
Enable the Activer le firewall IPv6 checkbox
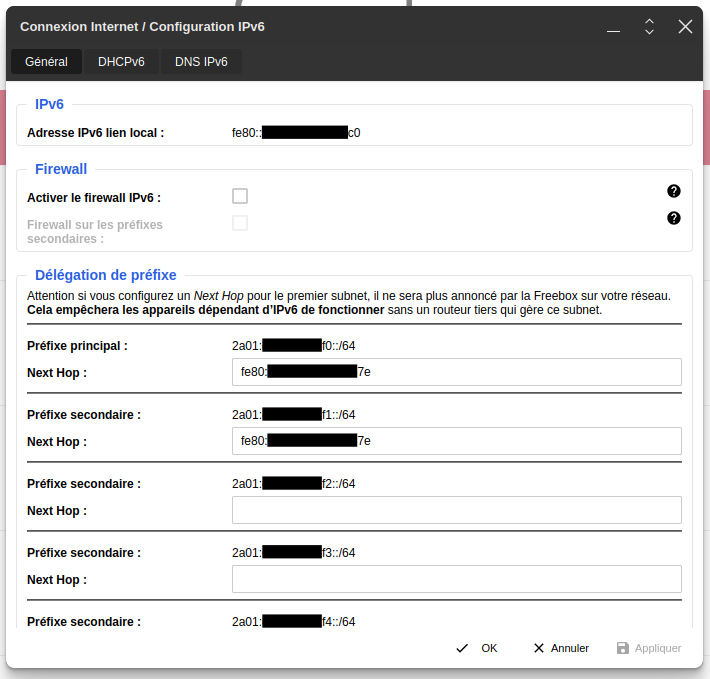coord(240,196)
